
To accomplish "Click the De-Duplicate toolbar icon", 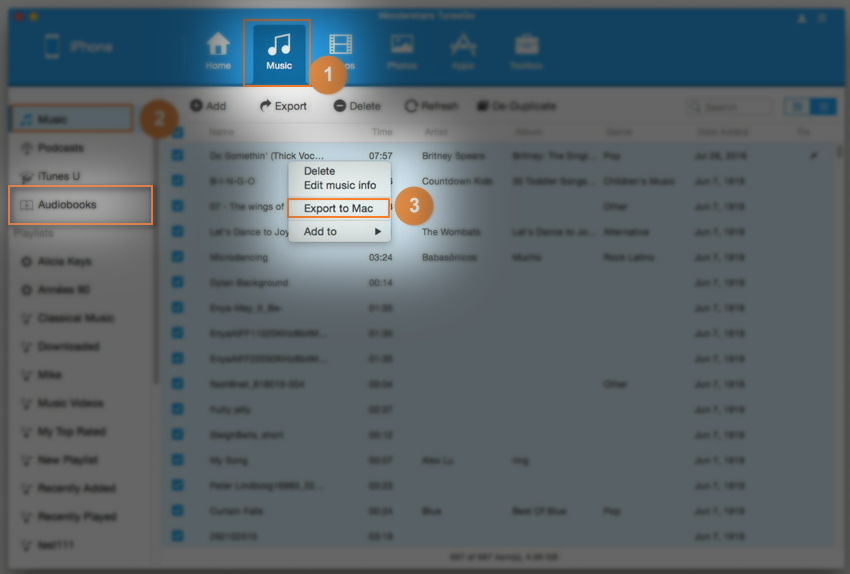I will coord(483,106).
